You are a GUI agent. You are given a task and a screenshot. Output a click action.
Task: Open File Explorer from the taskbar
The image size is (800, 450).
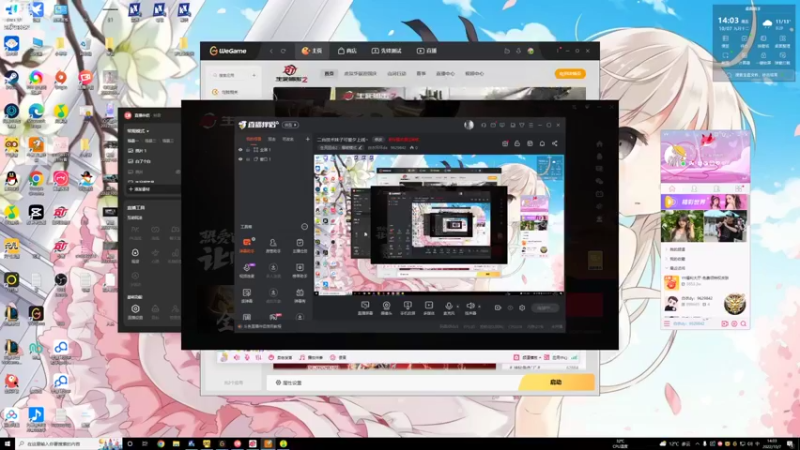(x=176, y=444)
